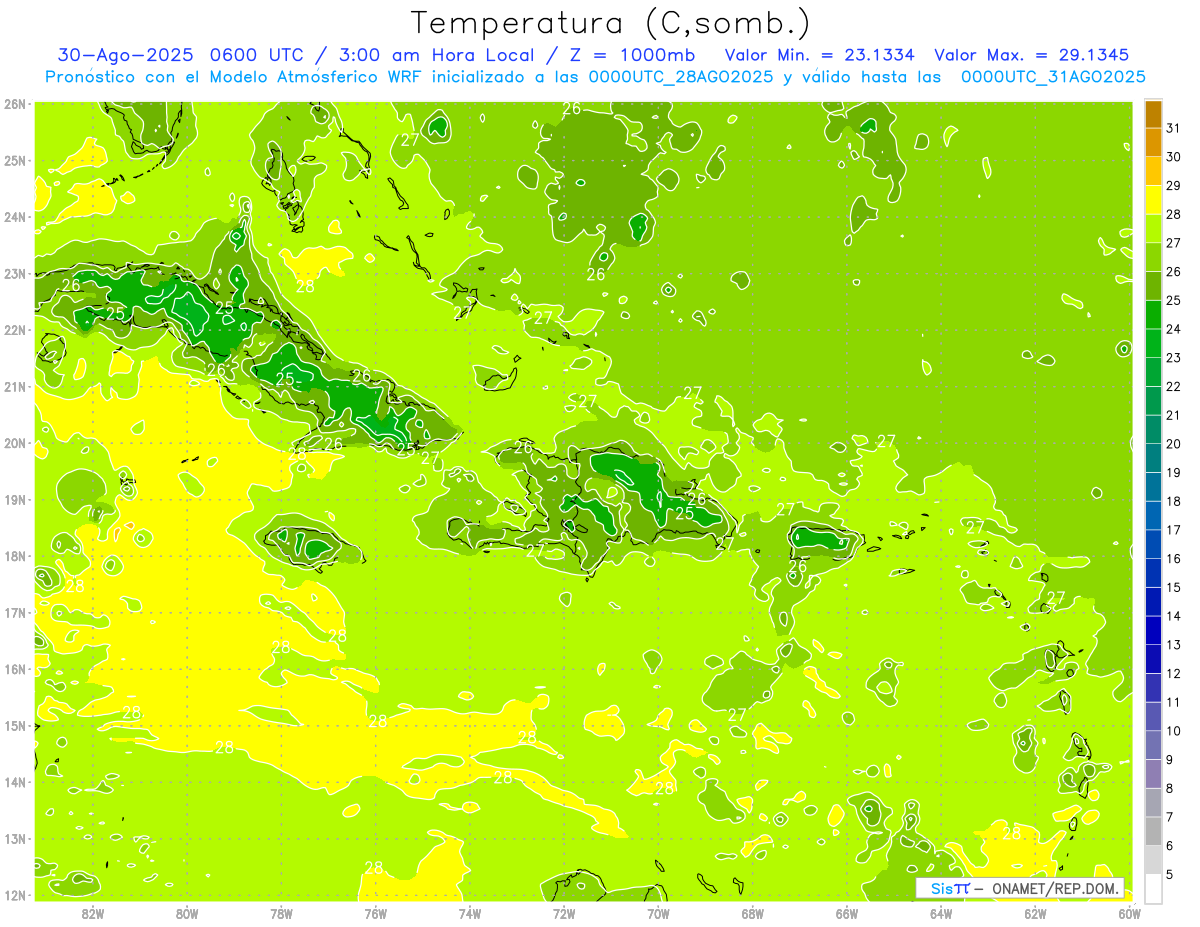Click the '22N' latitude axis label
Viewport: 1200px width, 927px height.
[14, 330]
